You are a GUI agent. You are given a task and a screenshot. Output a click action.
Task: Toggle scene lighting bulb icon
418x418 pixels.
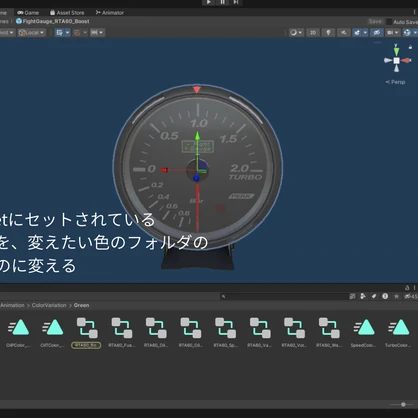328,33
